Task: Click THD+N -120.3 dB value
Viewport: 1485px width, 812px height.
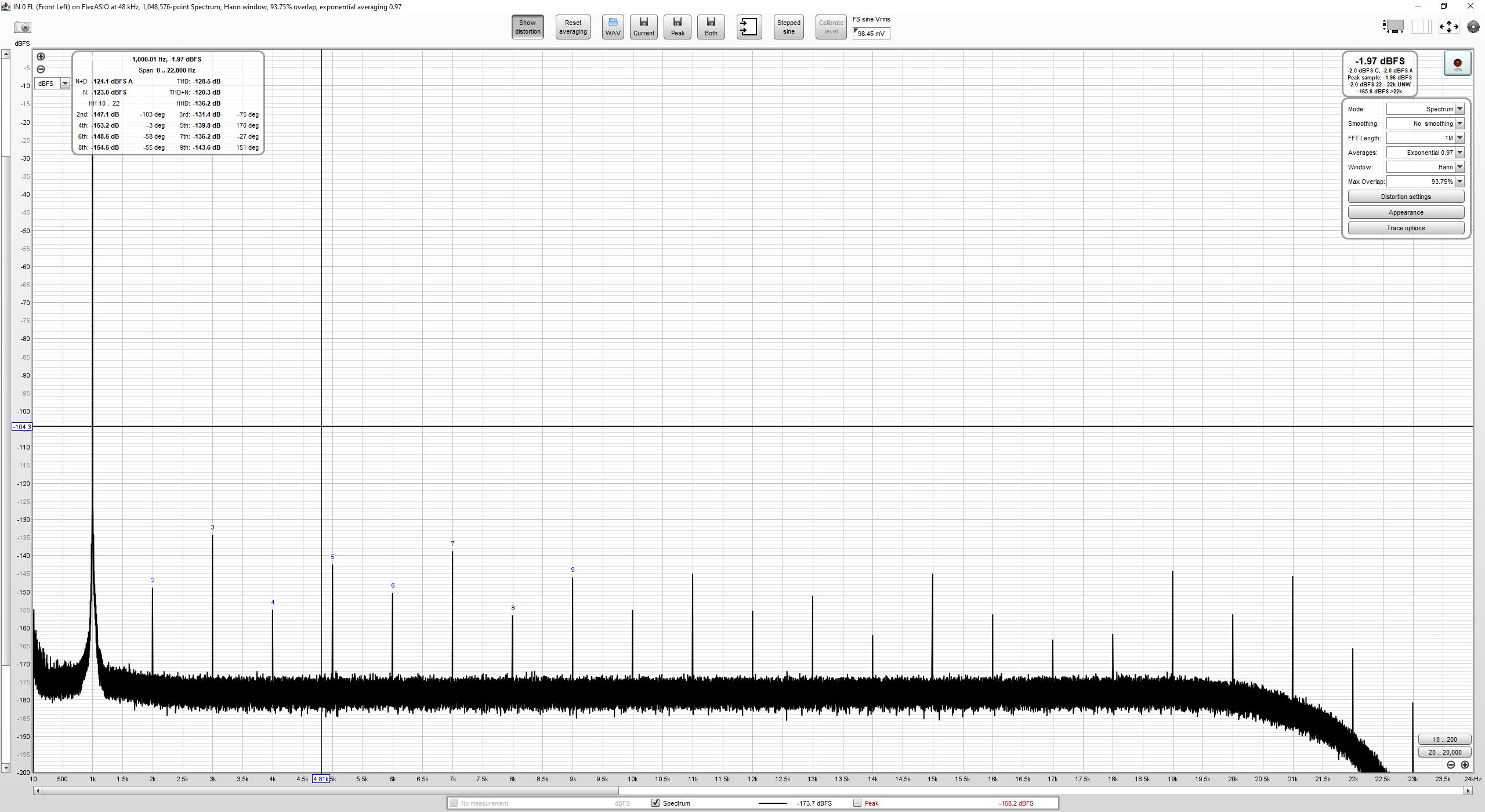Action: (207, 92)
